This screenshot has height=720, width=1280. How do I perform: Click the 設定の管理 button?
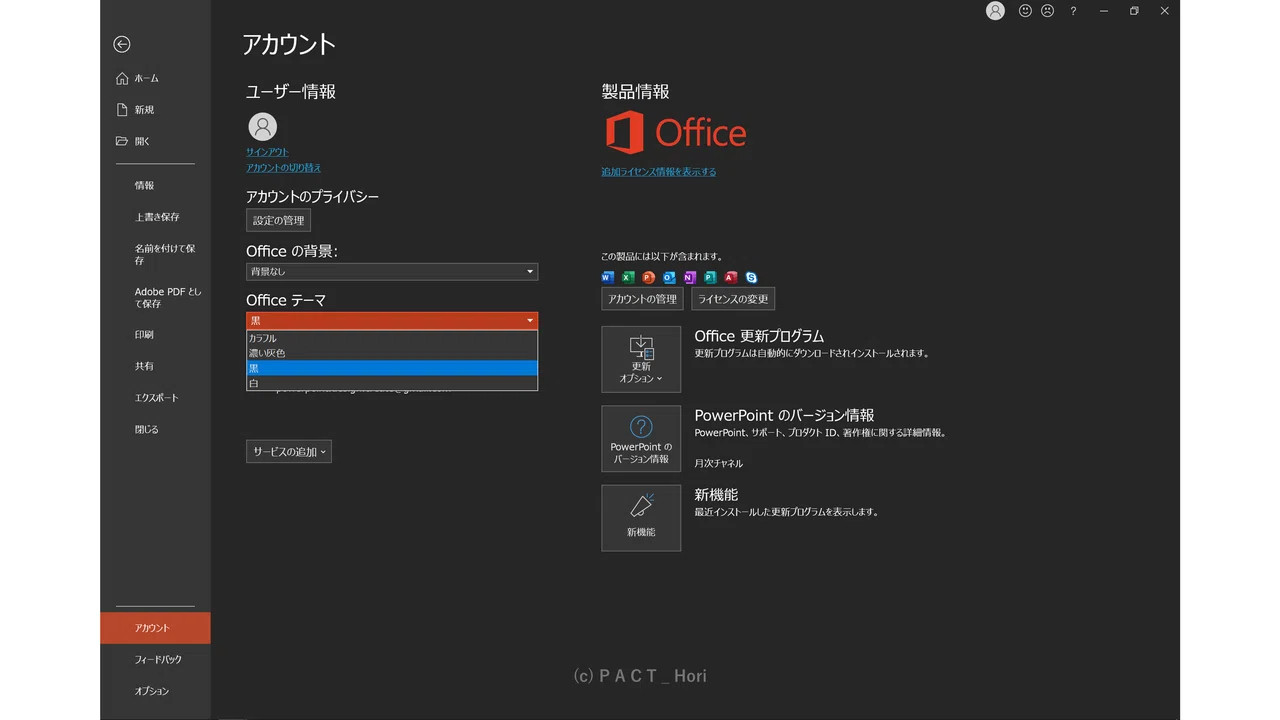click(278, 220)
